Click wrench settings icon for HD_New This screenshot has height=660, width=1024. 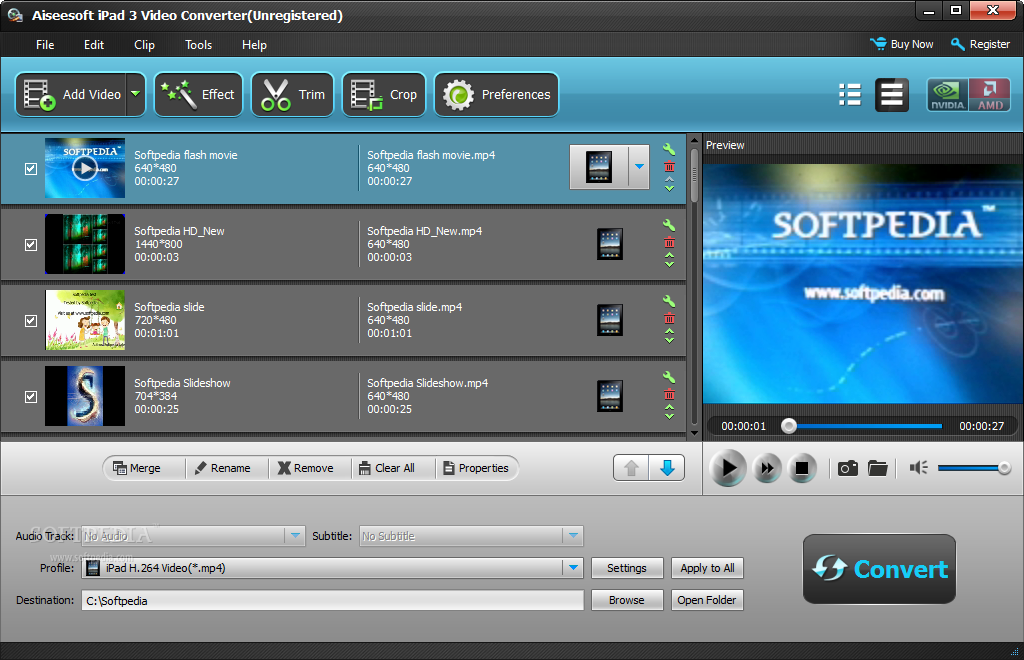click(x=669, y=225)
